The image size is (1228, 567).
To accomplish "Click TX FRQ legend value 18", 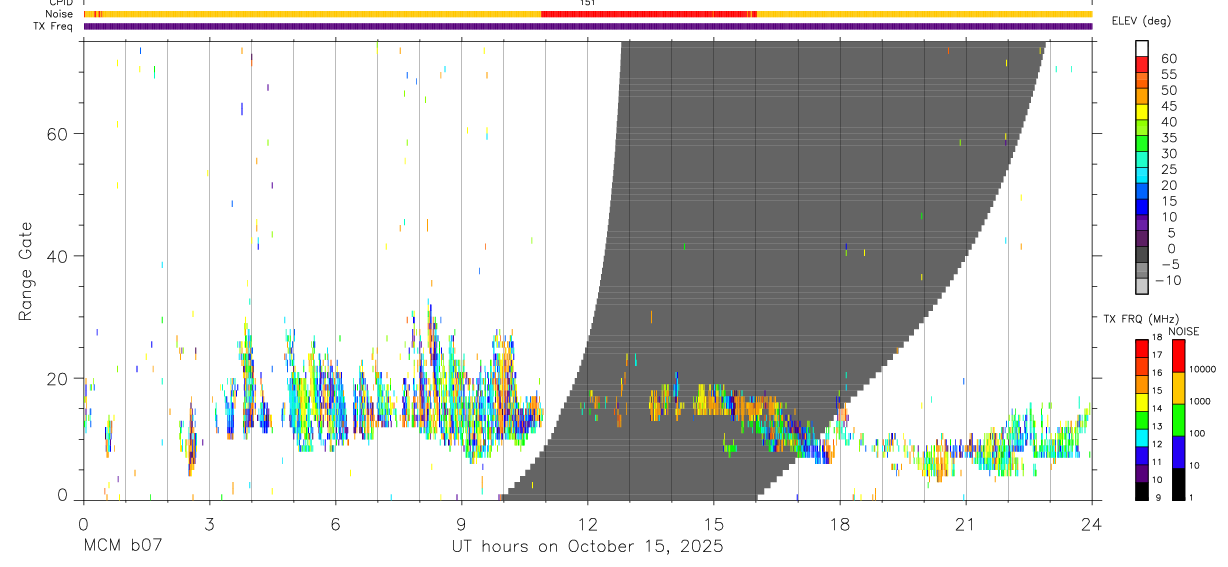I will tap(1157, 337).
